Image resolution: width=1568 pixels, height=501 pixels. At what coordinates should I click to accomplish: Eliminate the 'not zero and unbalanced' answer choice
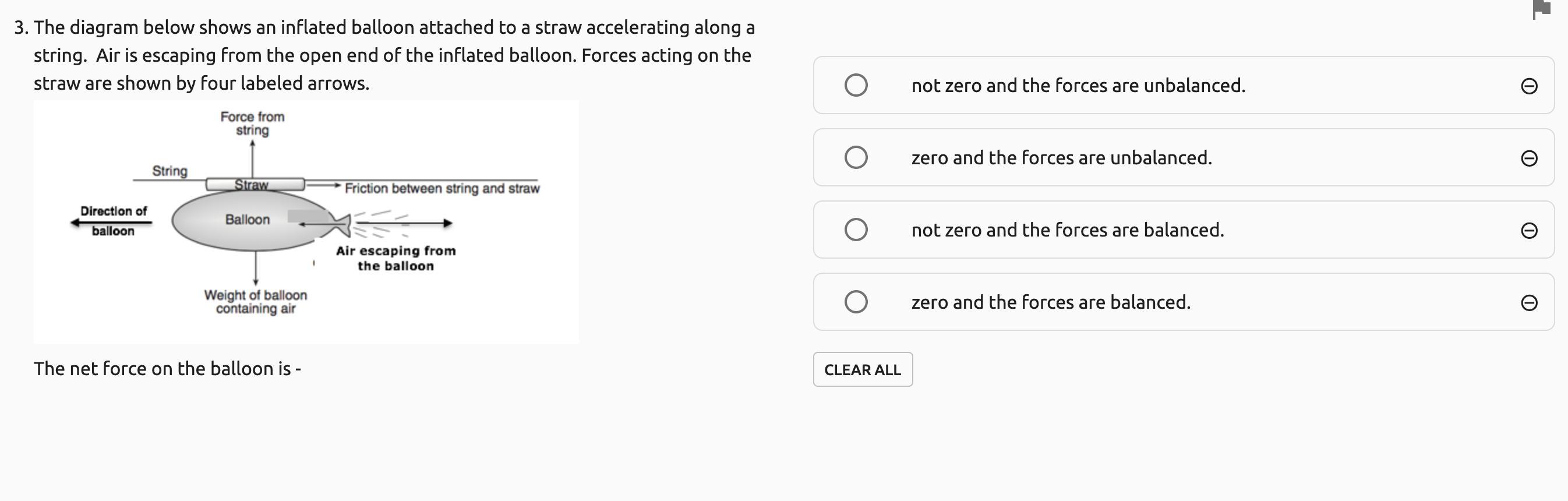pos(1528,86)
